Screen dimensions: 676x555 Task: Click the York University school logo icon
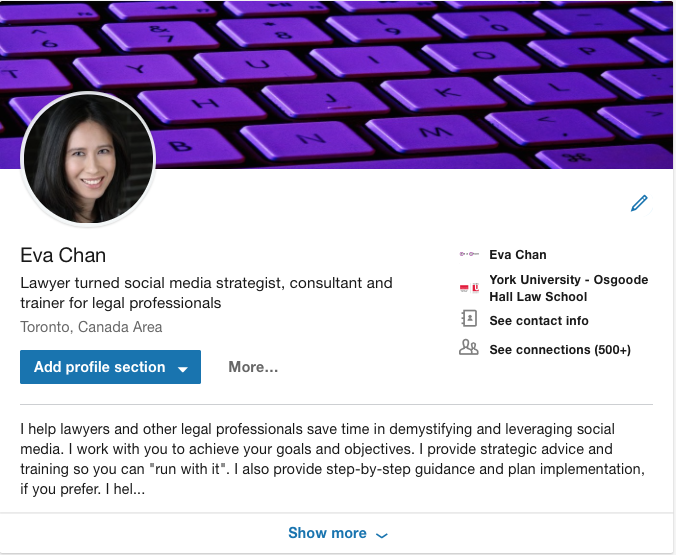coord(469,288)
